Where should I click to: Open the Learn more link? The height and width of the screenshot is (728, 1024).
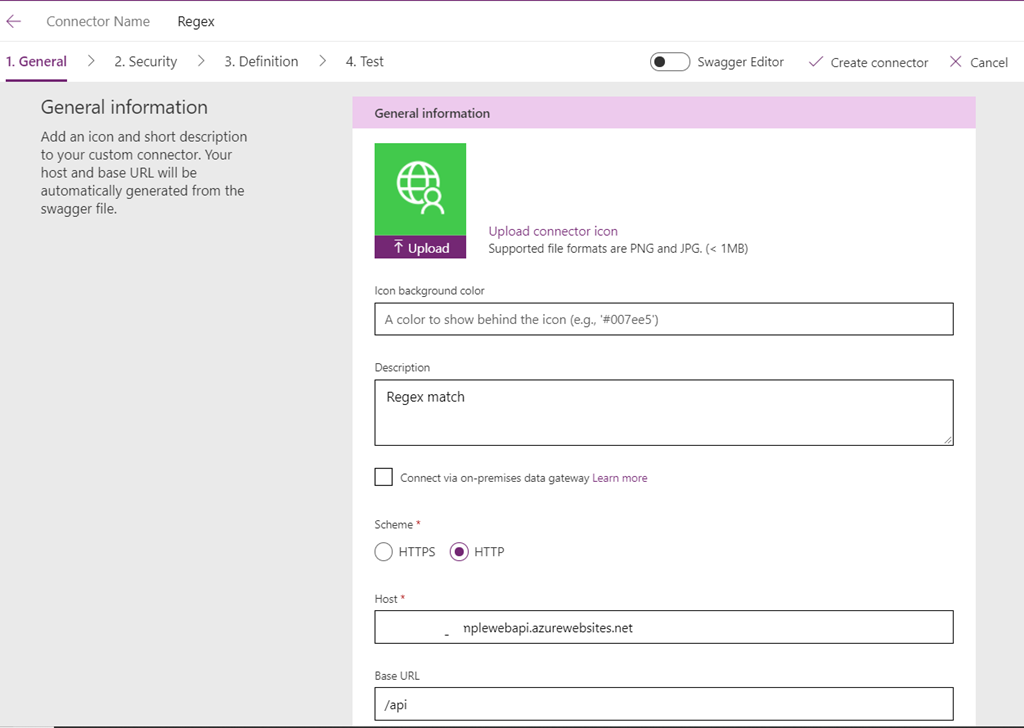tap(620, 478)
